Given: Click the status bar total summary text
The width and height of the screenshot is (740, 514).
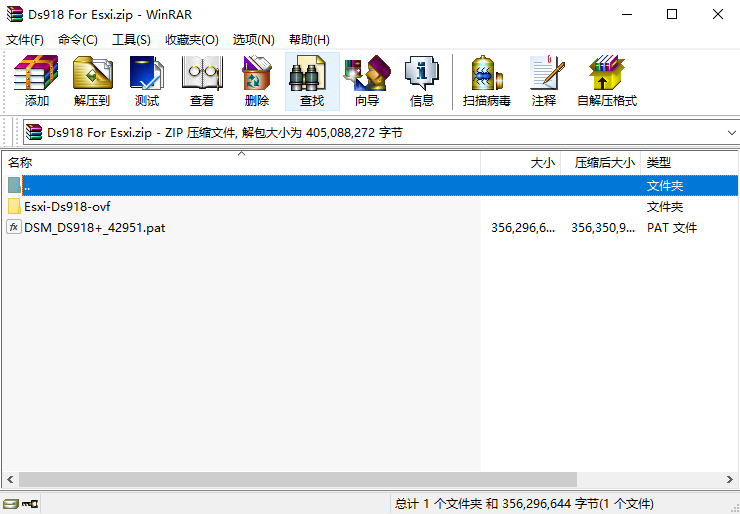Looking at the screenshot, I should pyautogui.click(x=524, y=504).
